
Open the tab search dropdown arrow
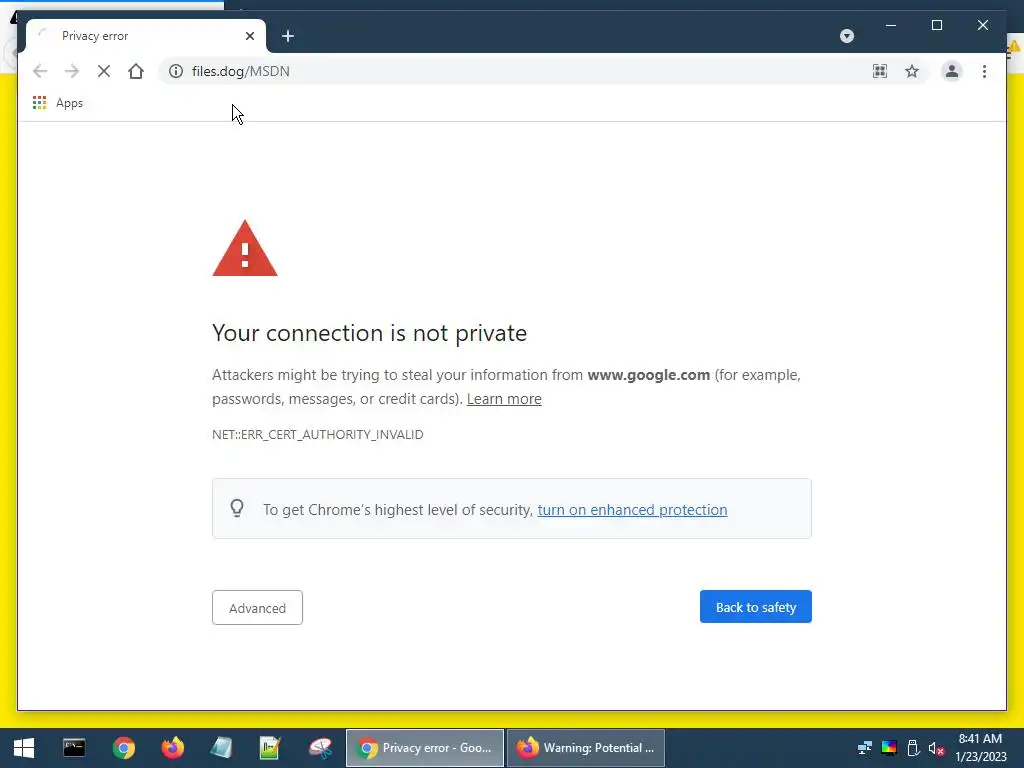[846, 36]
